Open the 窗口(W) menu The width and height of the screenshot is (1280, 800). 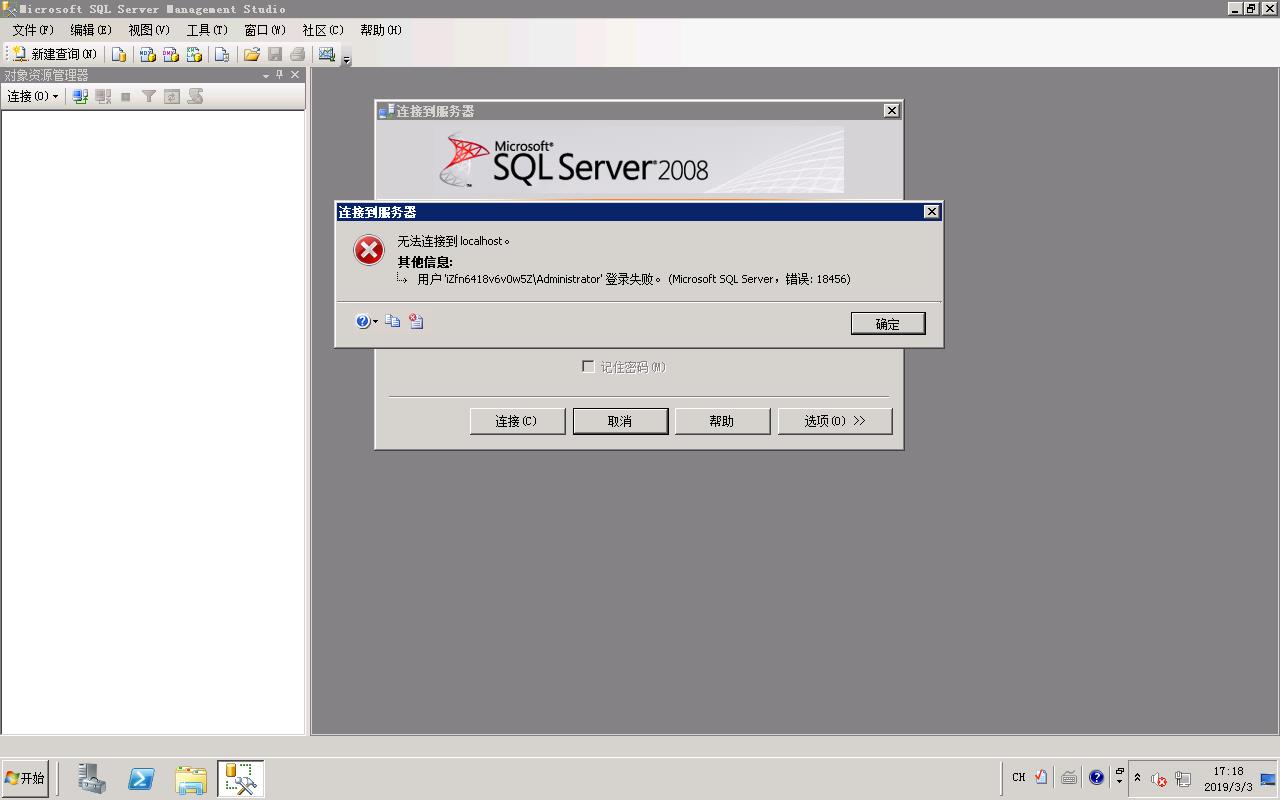pos(264,30)
